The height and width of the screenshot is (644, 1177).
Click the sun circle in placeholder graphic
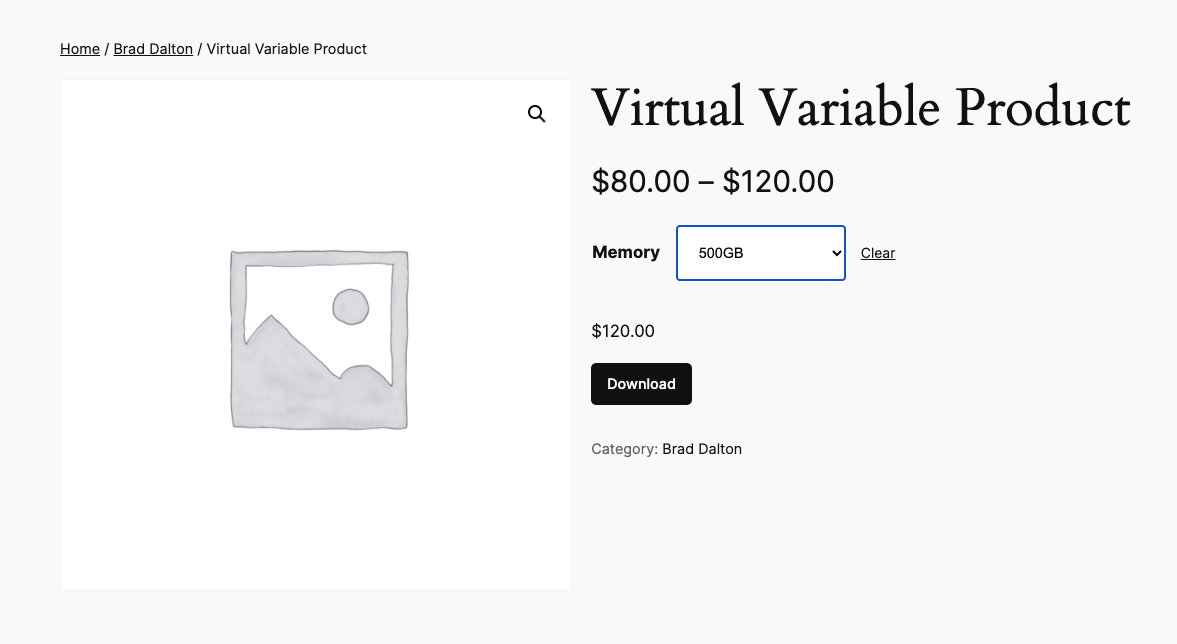pyautogui.click(x=350, y=307)
